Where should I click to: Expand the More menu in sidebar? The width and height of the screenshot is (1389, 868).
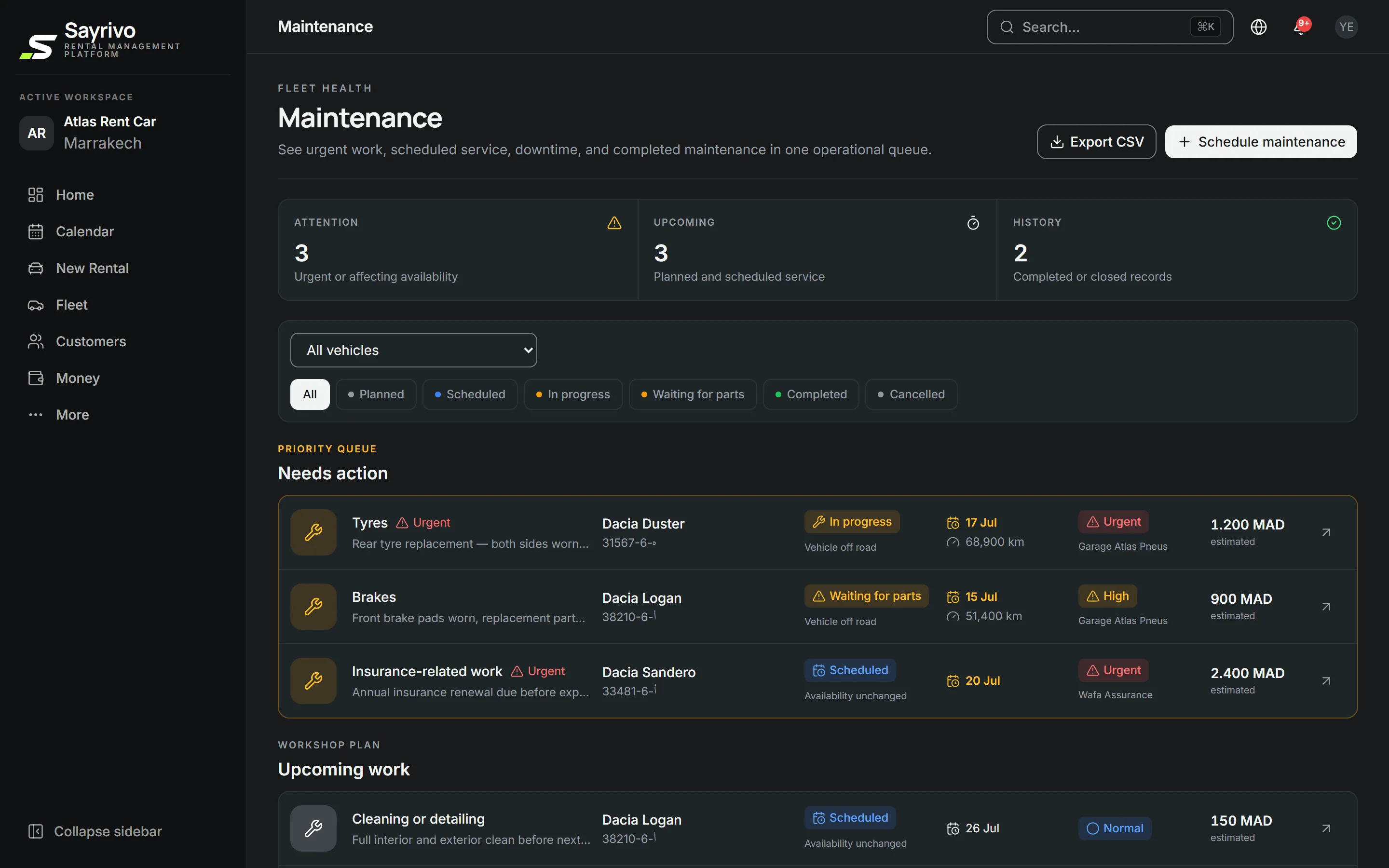point(123,415)
